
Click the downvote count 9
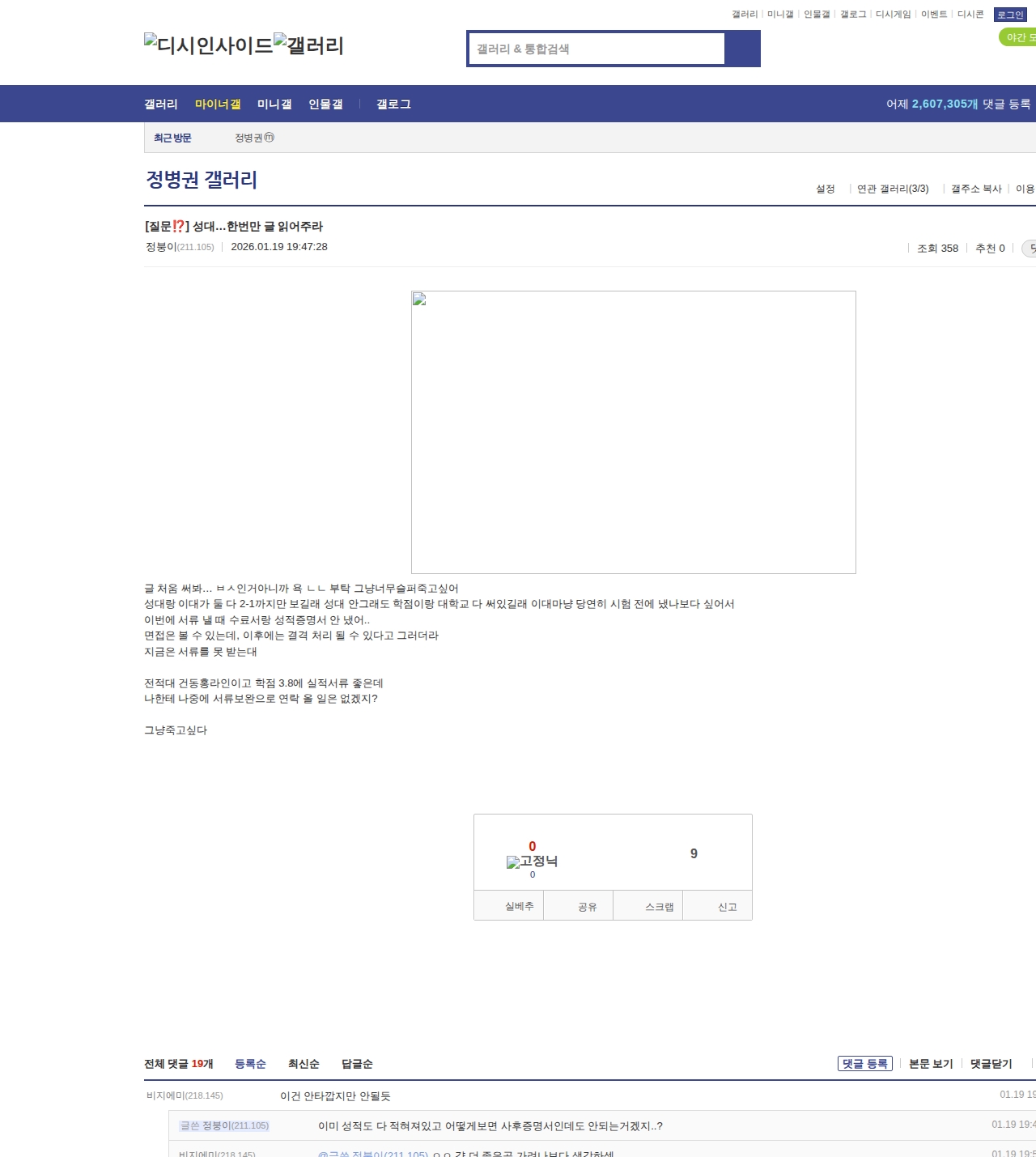pos(694,854)
